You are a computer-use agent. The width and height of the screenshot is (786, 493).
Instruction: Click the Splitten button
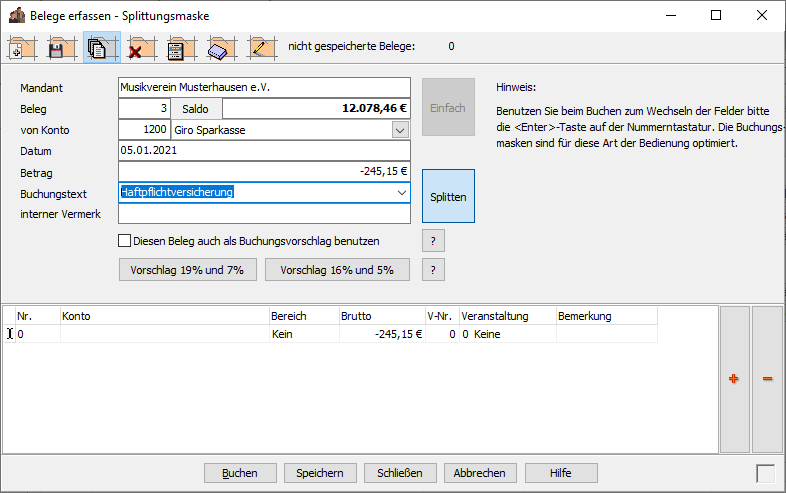(448, 196)
